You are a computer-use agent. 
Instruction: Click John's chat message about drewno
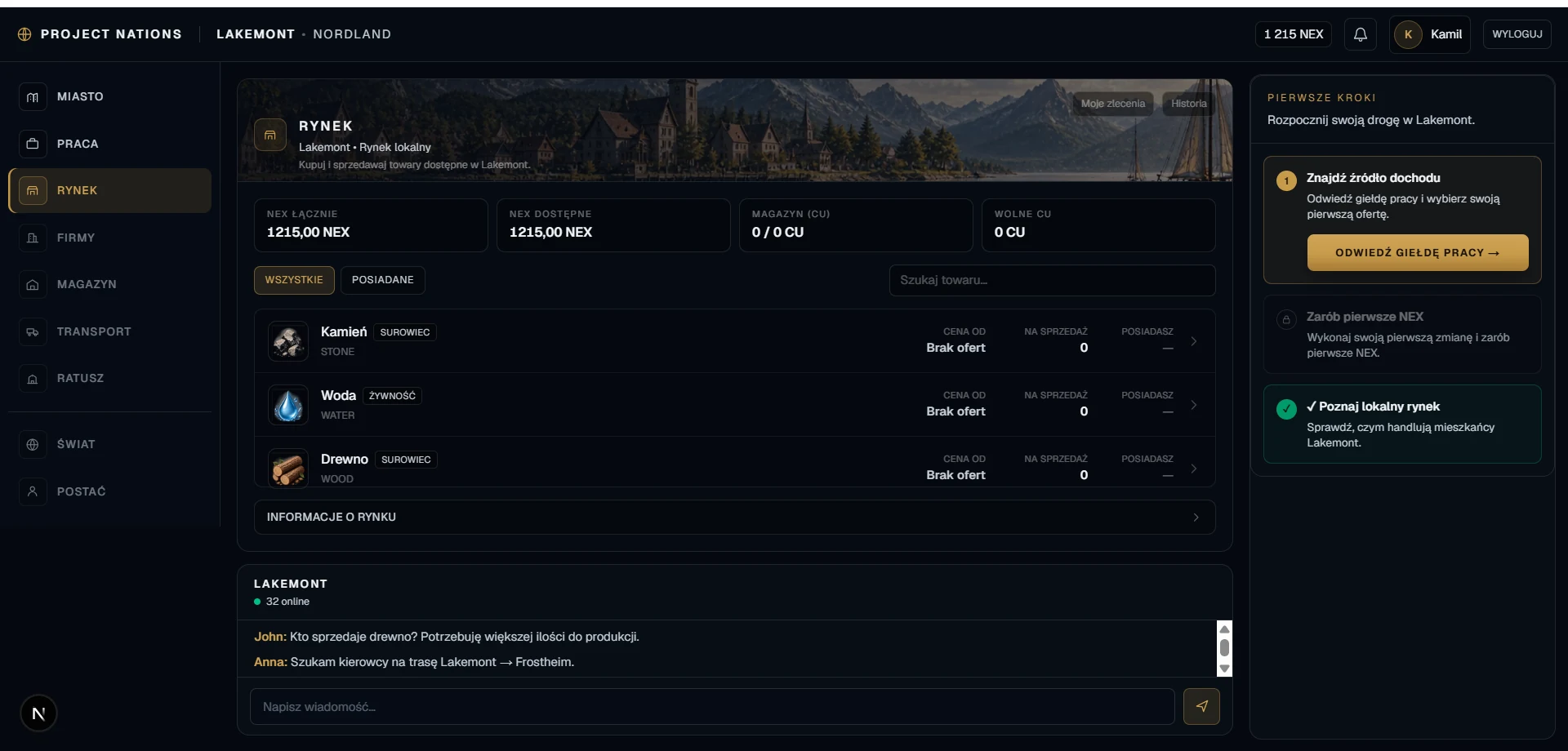447,637
